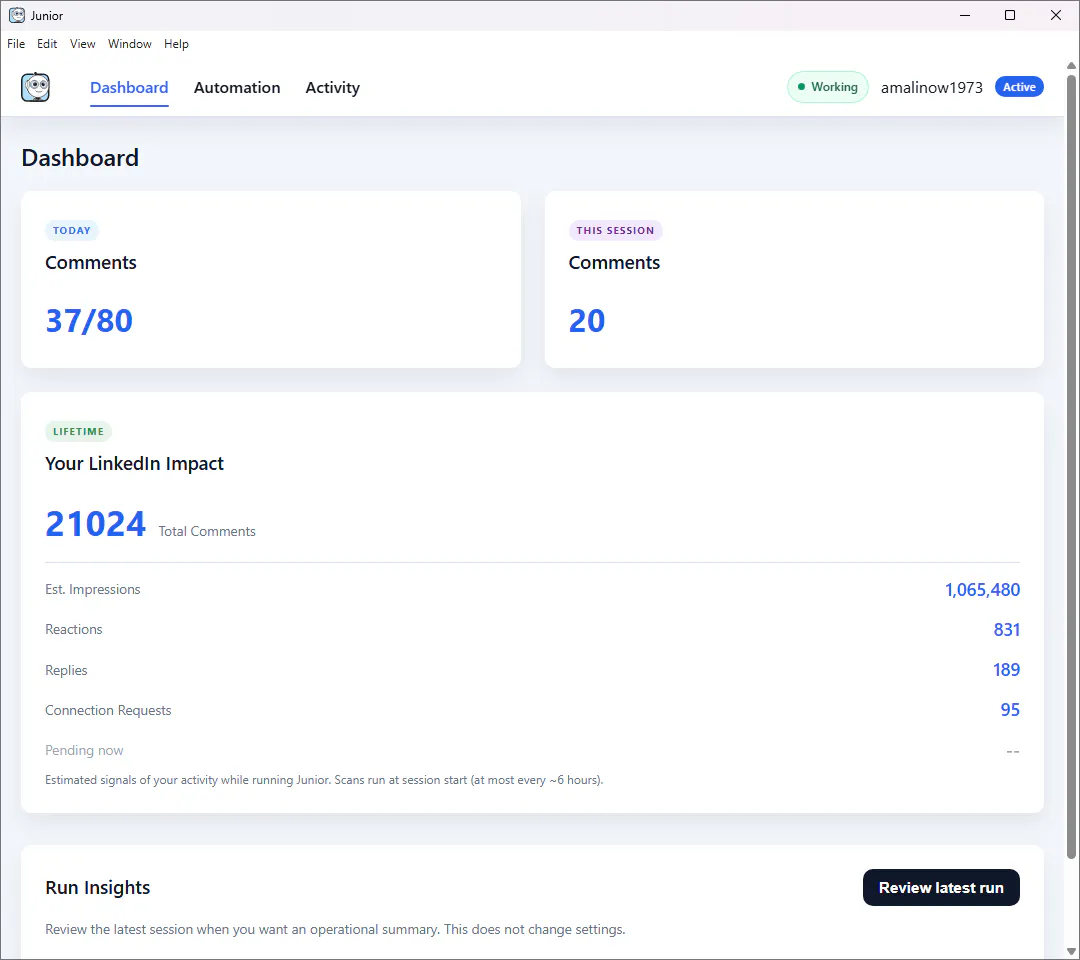Click the Reactions label
This screenshot has width=1080, height=960.
click(73, 629)
